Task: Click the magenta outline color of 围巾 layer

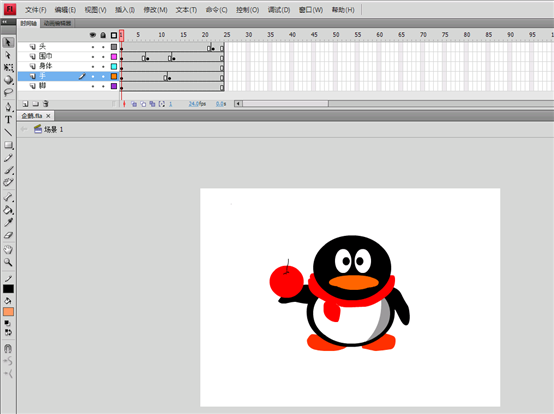Action: coord(114,57)
